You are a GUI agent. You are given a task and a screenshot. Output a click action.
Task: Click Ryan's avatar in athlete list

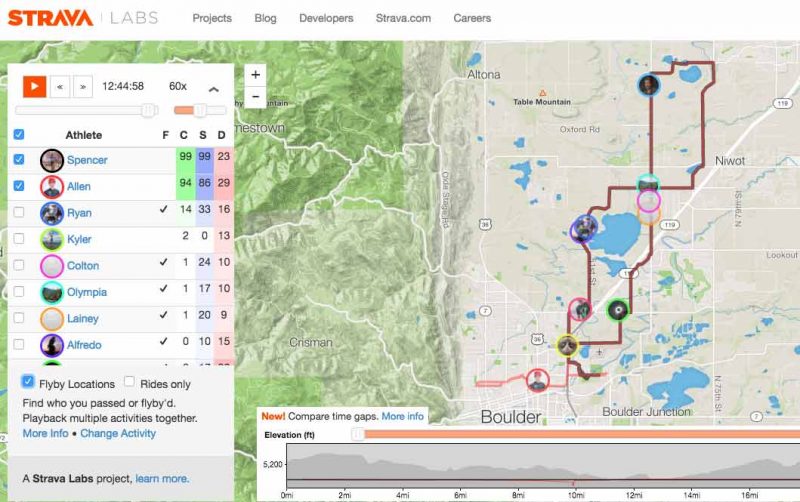(x=51, y=213)
